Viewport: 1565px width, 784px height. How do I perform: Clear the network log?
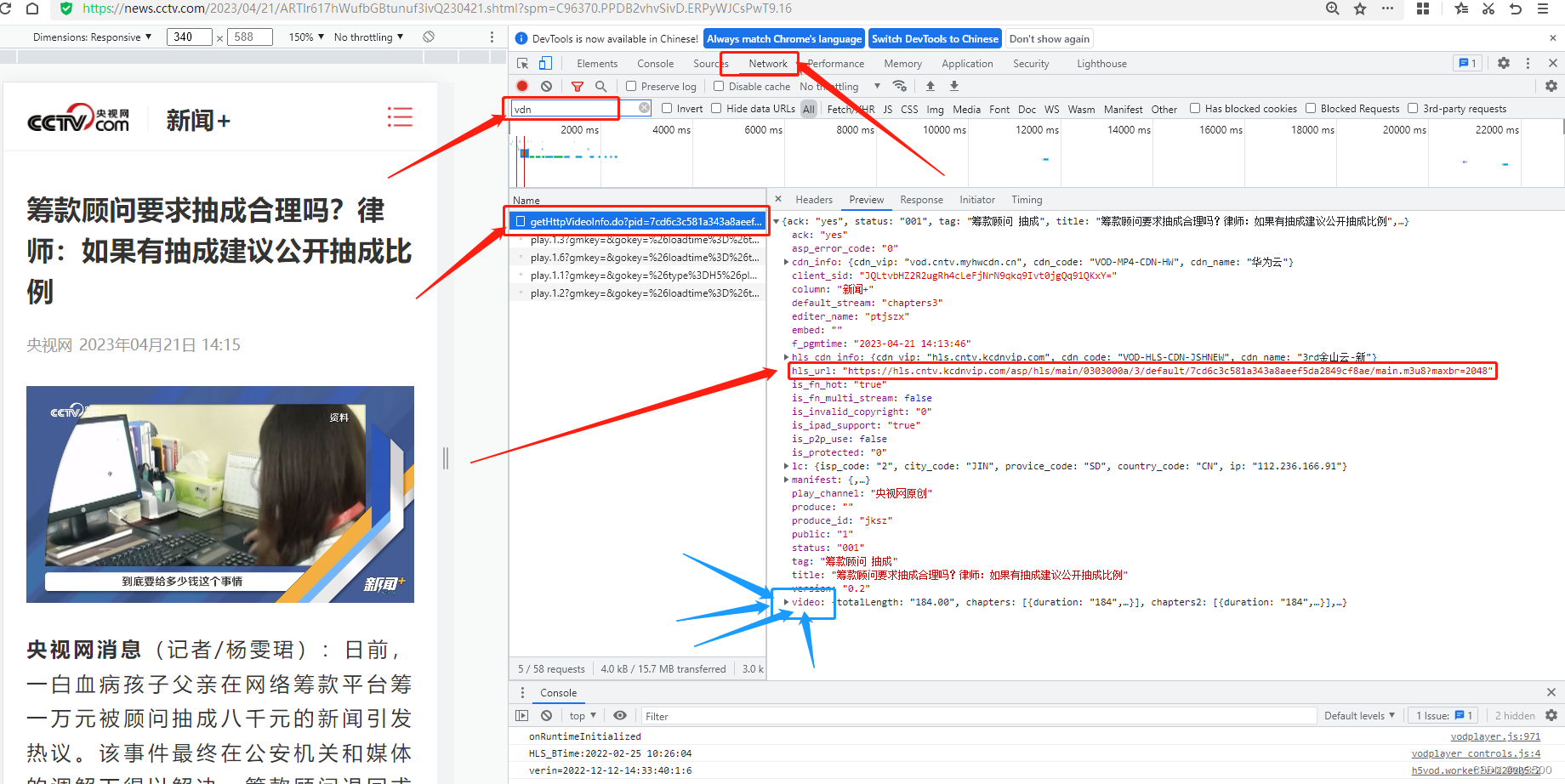546,86
